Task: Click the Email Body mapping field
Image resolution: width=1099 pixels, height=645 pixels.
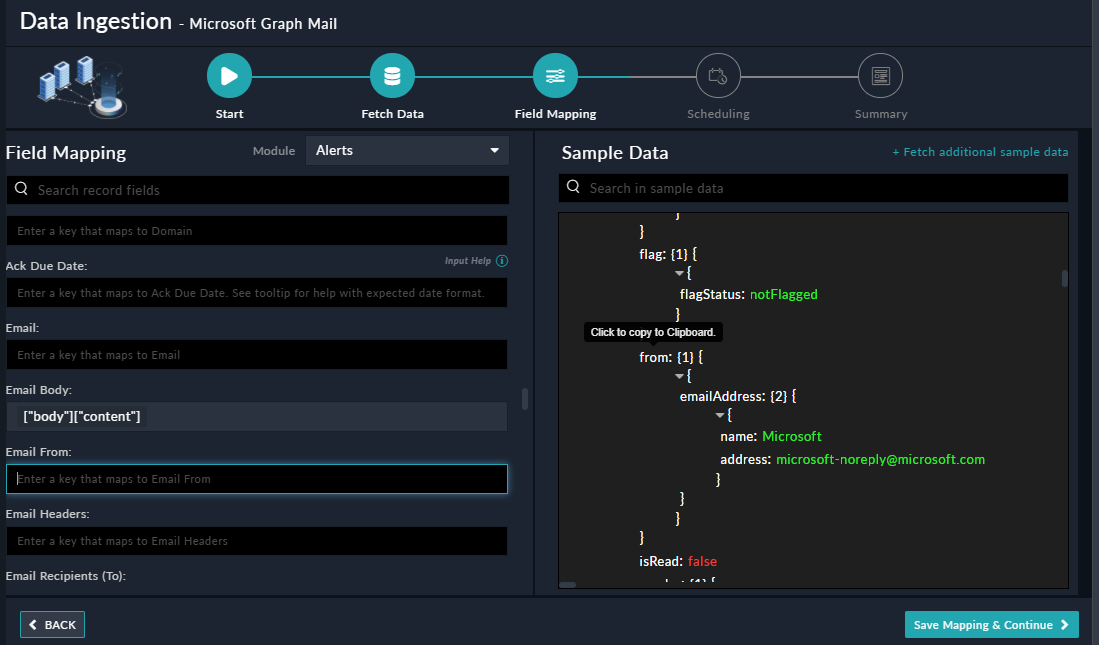Action: coord(257,416)
